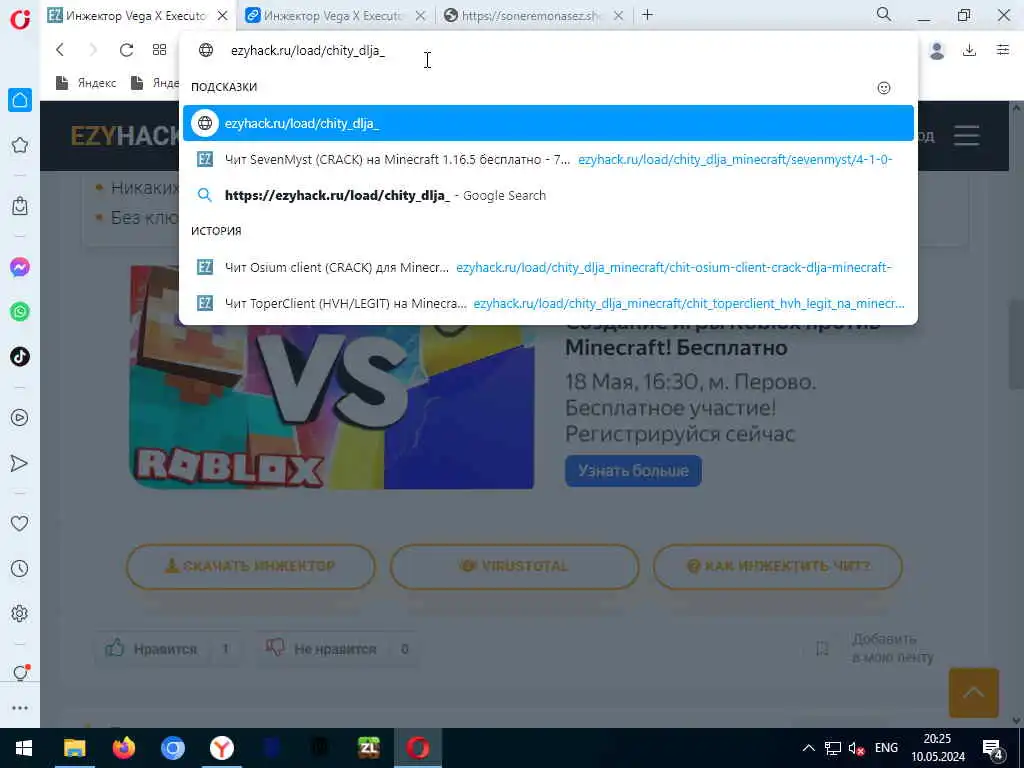Click the smiley feedback icon in suggestions

tap(884, 88)
